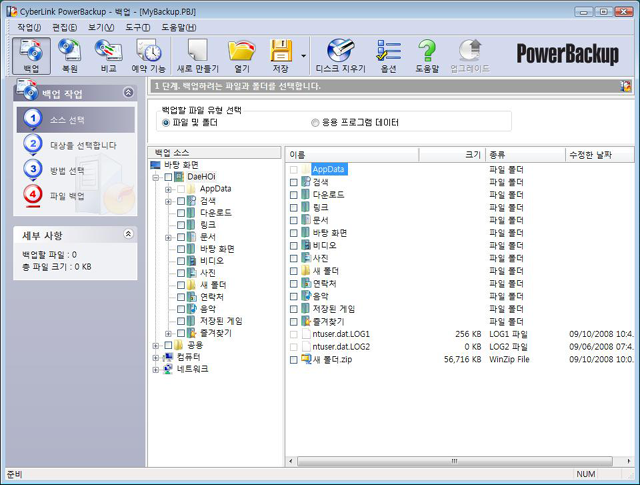Viewport: 640px width, 485px height.
Task: Check the DaeHOi checkbox in tree
Action: pos(168,177)
